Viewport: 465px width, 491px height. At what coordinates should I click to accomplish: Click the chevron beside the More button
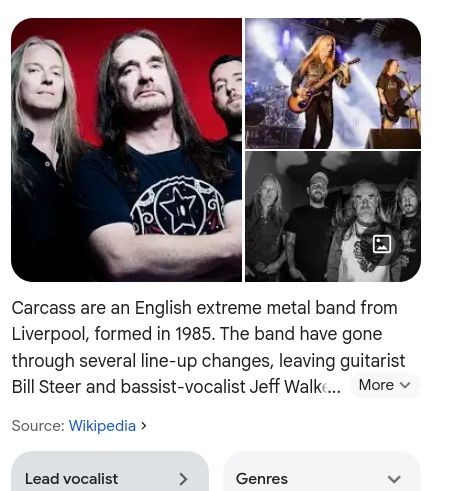[x=405, y=385]
